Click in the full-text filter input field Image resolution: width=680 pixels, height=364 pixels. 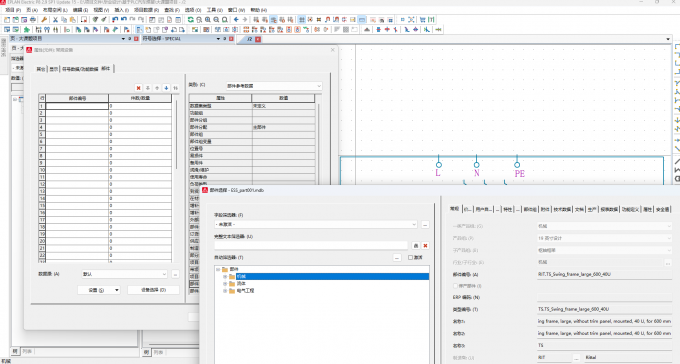click(x=311, y=246)
